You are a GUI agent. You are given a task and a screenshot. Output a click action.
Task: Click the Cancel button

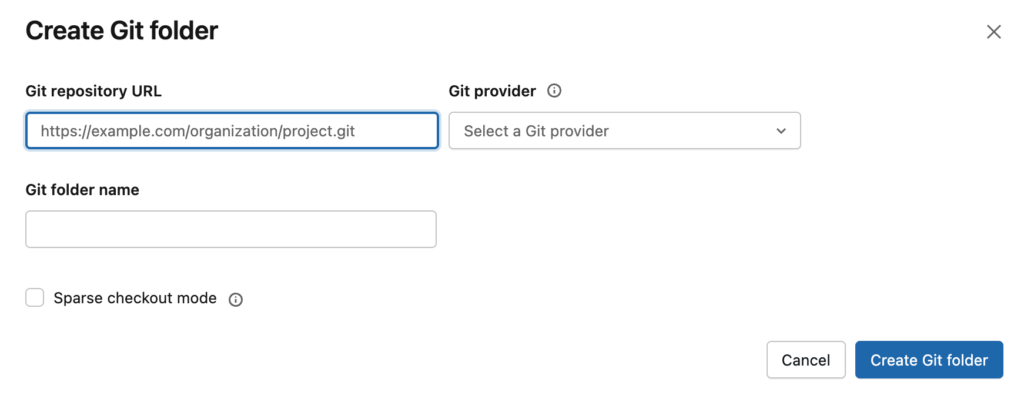[806, 360]
